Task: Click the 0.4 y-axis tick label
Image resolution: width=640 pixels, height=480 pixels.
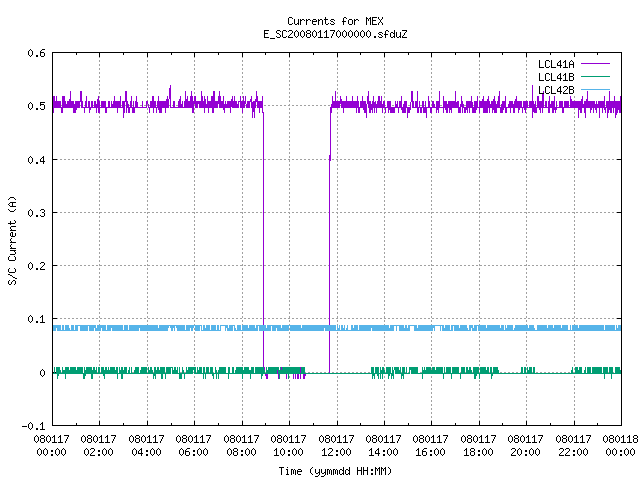Action: click(x=36, y=160)
